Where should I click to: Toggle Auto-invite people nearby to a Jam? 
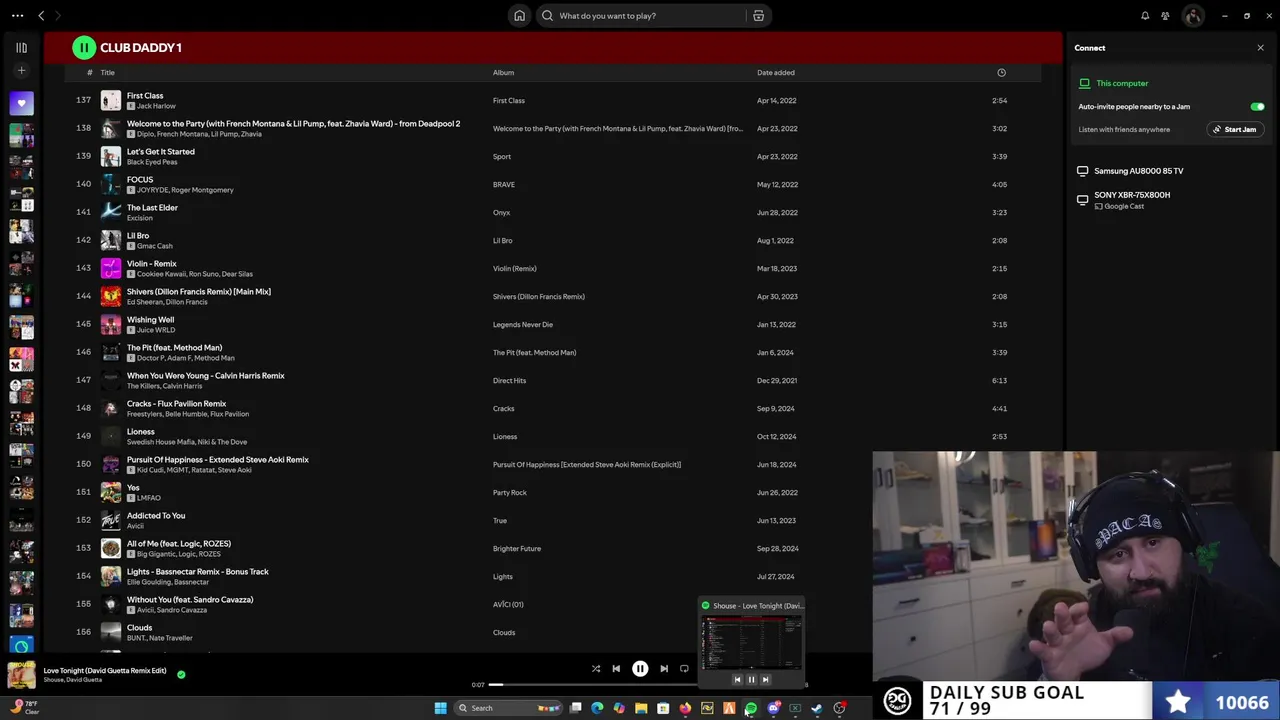click(1257, 107)
